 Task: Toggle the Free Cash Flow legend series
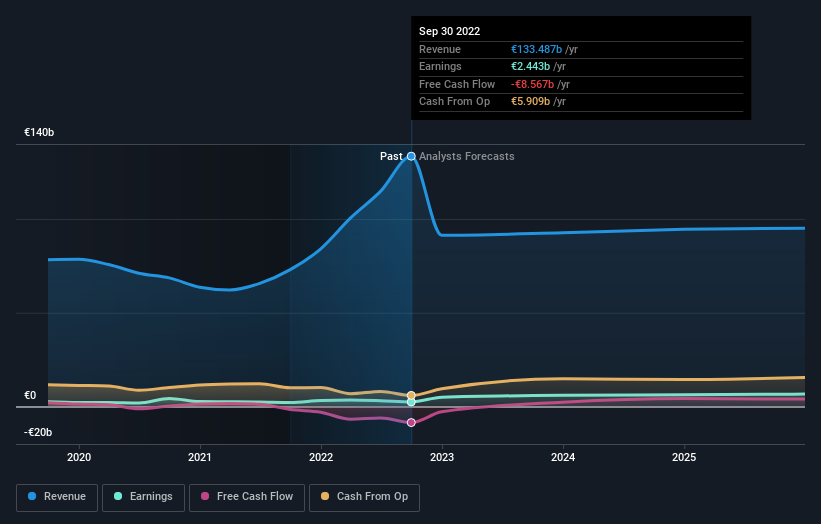pos(247,497)
